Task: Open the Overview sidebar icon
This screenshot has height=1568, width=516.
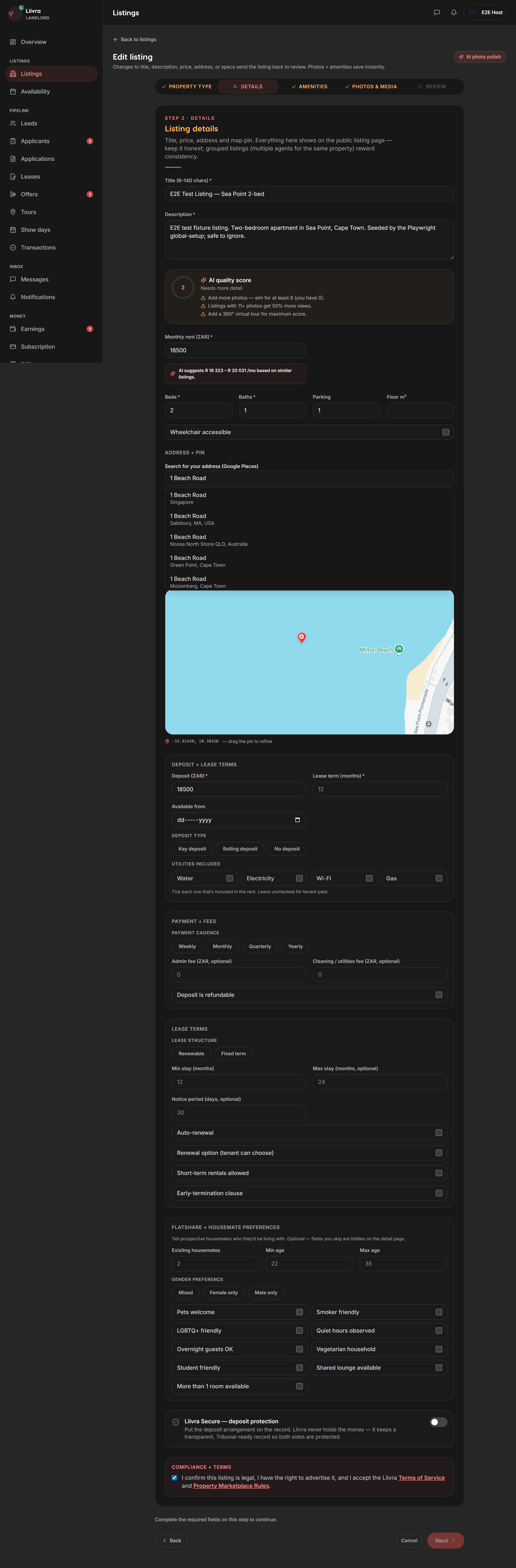Action: point(13,42)
